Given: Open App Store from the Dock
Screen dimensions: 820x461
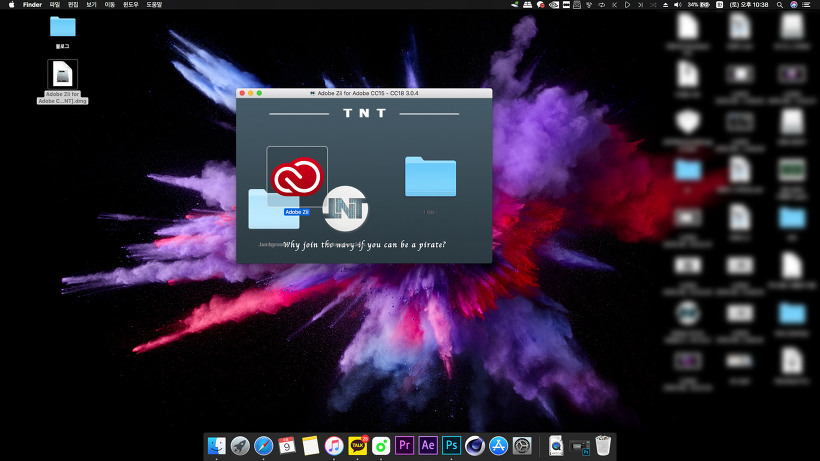Looking at the screenshot, I should point(498,446).
